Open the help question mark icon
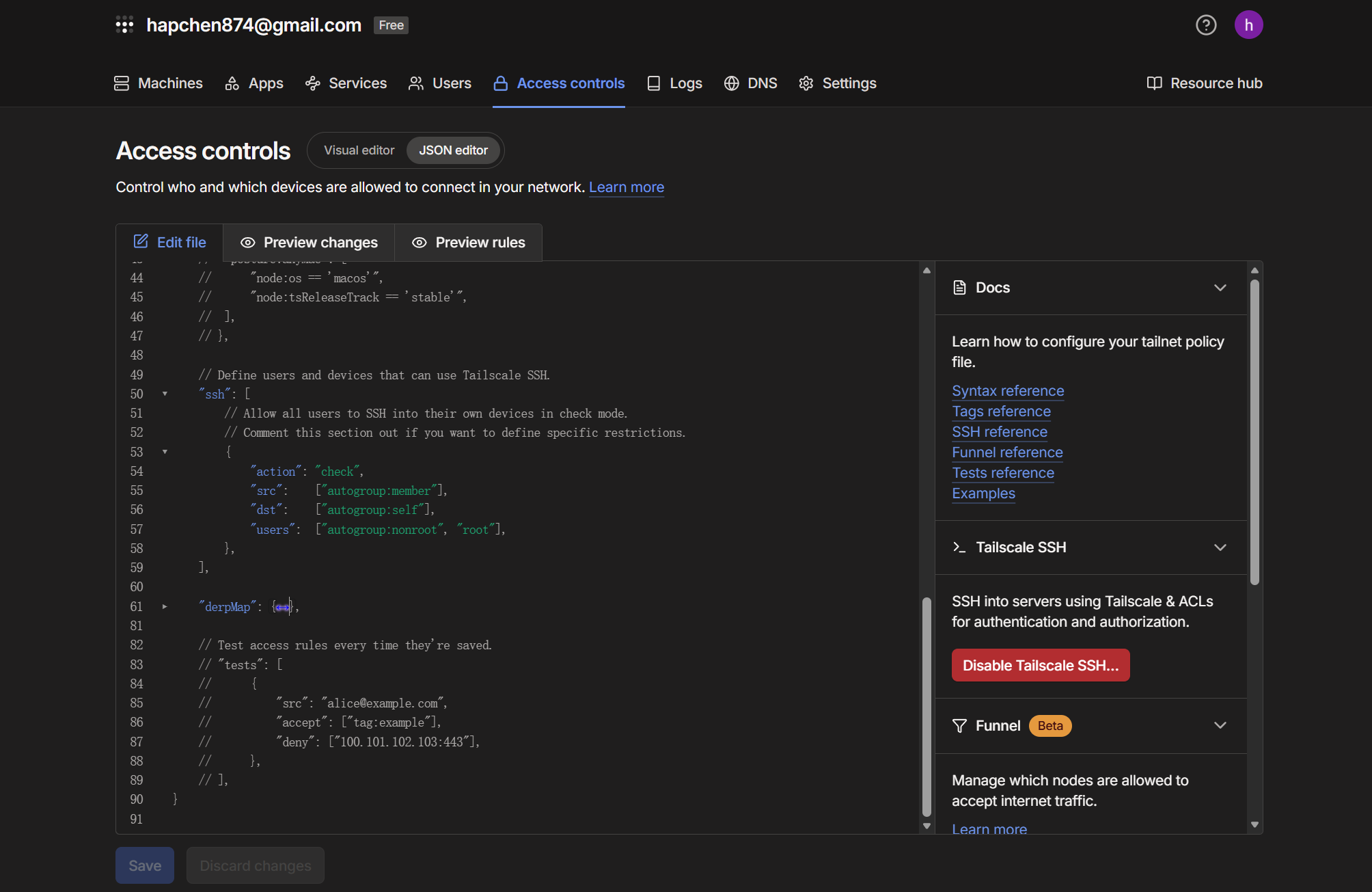The height and width of the screenshot is (892, 1372). [x=1206, y=25]
